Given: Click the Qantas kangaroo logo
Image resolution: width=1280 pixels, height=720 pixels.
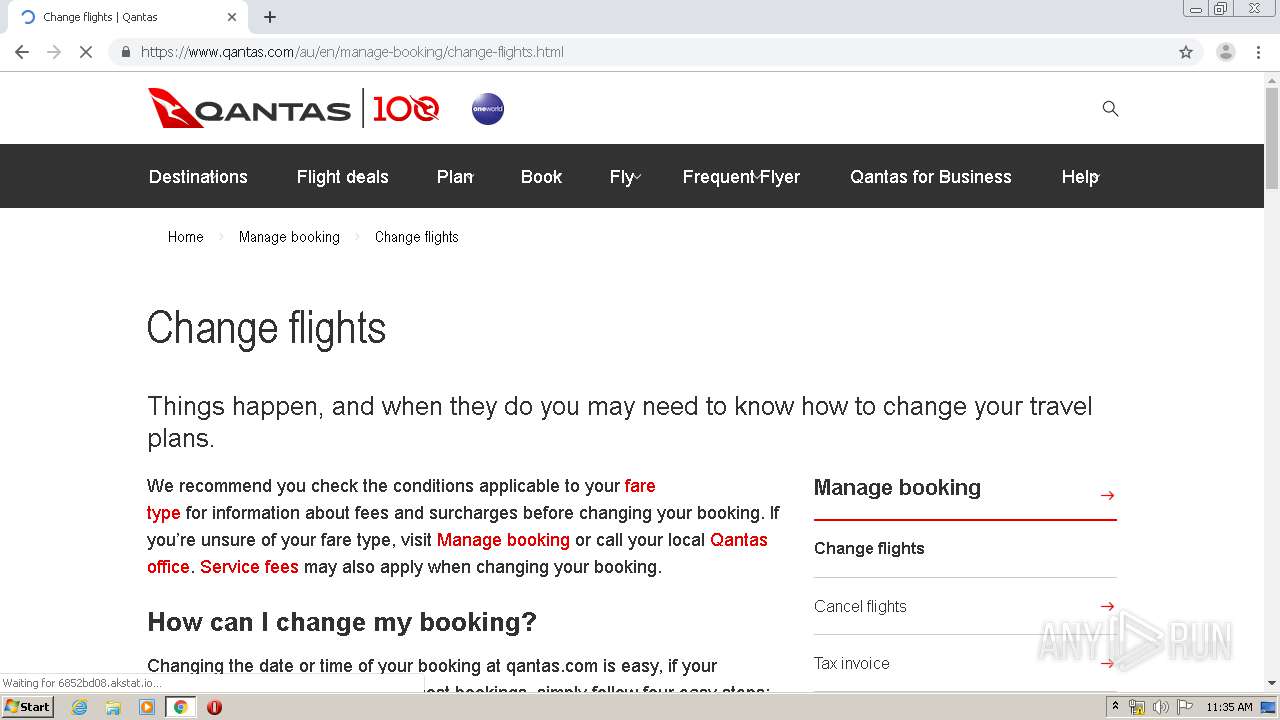Looking at the screenshot, I should click(x=249, y=108).
